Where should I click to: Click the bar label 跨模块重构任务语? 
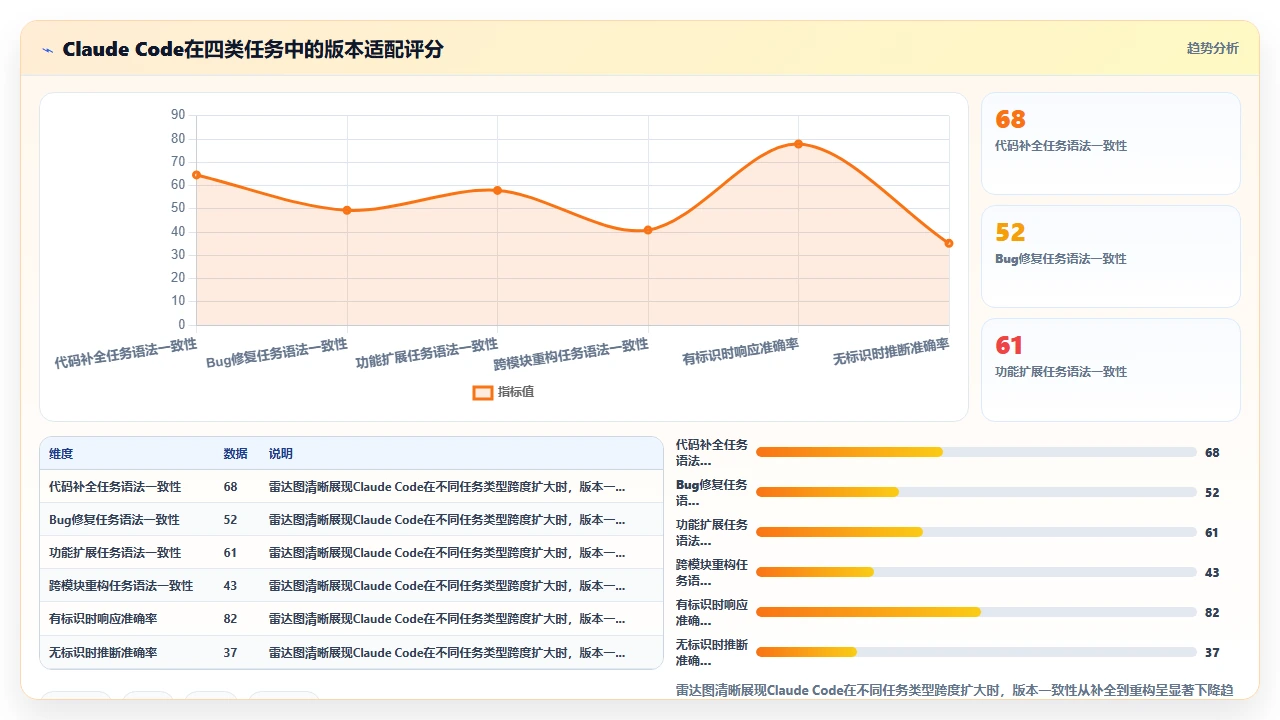712,572
